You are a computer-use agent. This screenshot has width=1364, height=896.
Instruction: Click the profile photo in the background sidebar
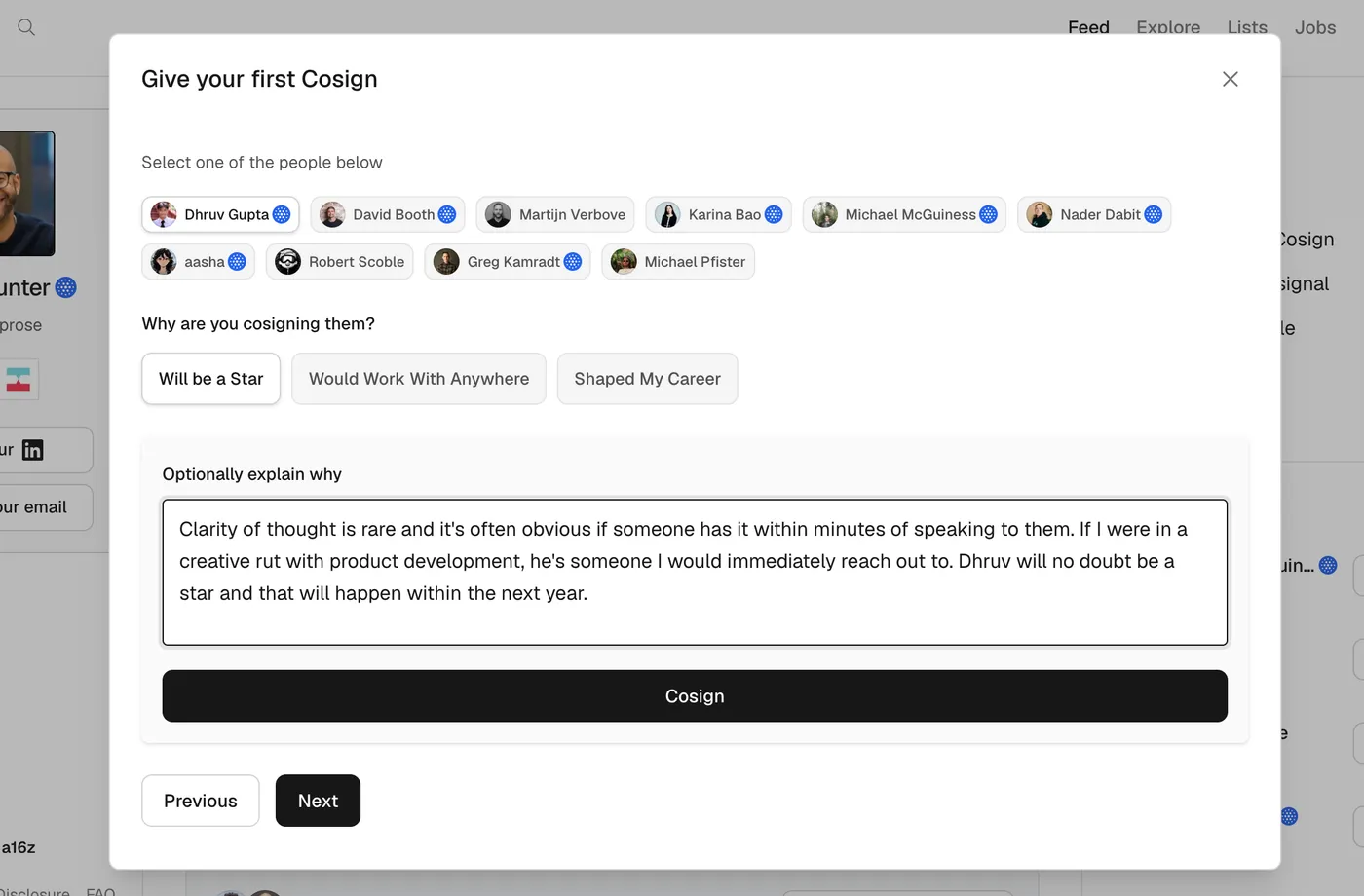pos(26,194)
